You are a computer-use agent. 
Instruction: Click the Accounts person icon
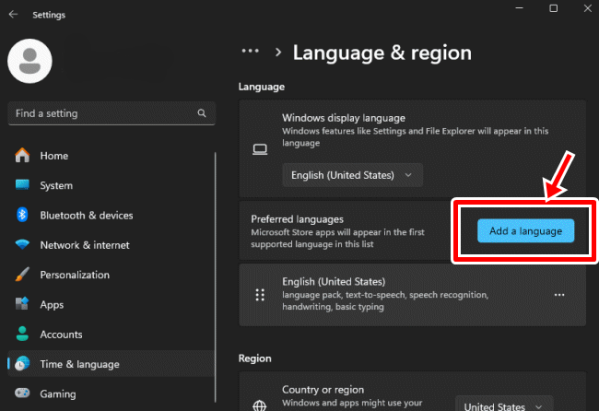pyautogui.click(x=22, y=334)
